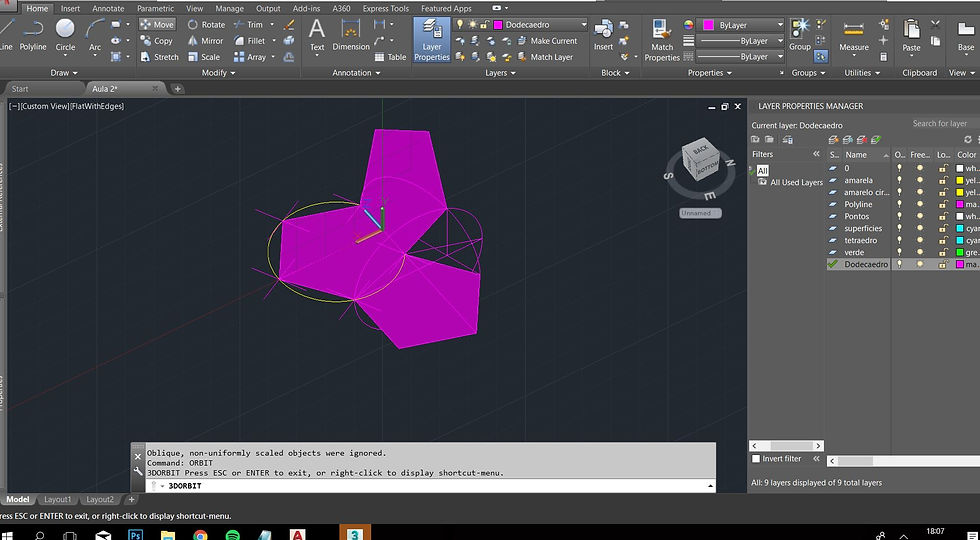Lock the layer named 0
The width and height of the screenshot is (980, 540).
pyautogui.click(x=942, y=169)
